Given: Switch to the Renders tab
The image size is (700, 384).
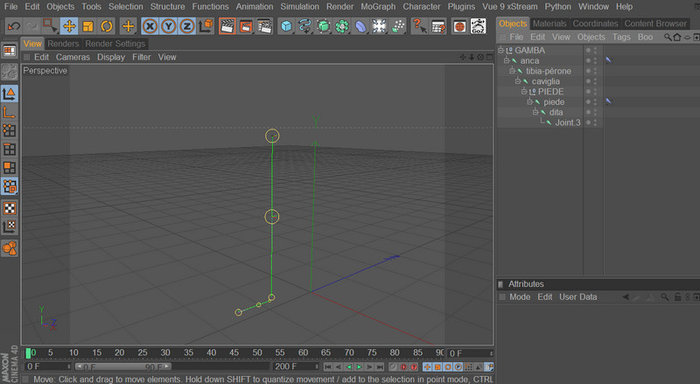Looking at the screenshot, I should (63, 44).
